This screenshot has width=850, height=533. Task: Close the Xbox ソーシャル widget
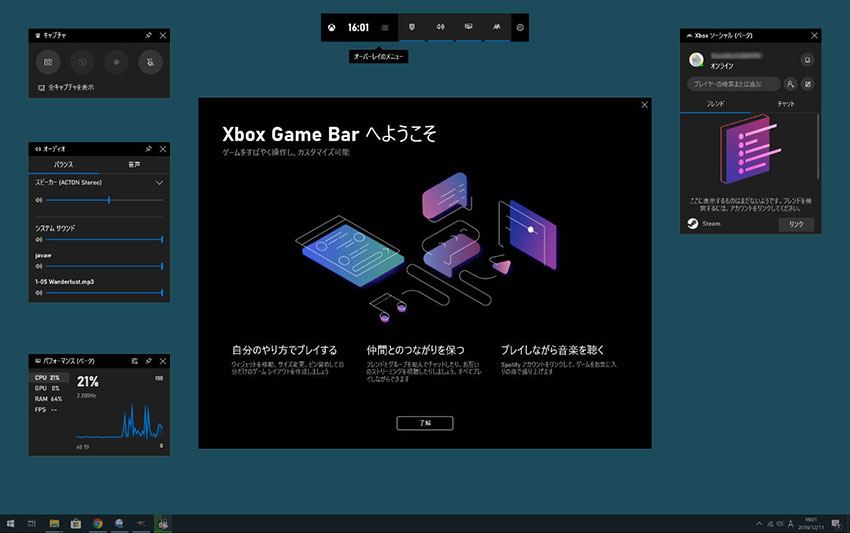click(x=814, y=35)
